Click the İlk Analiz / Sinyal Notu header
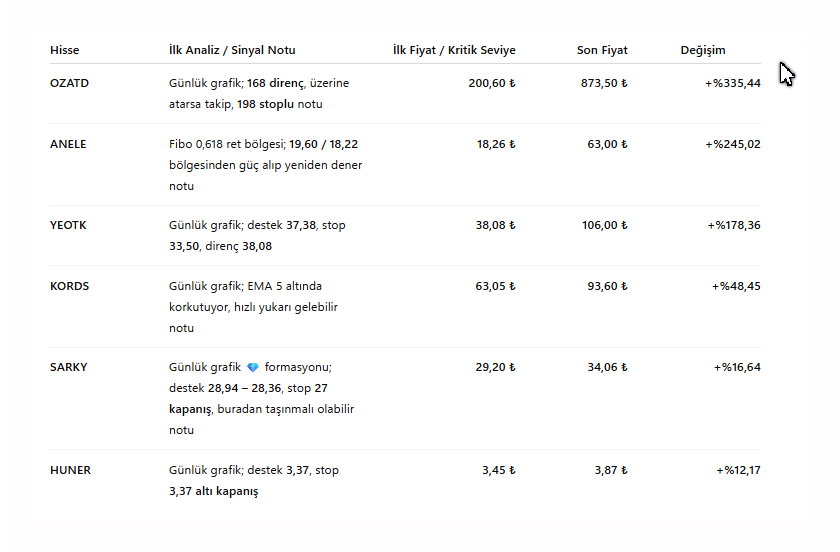Screen dimensions: 840x552 232,50
